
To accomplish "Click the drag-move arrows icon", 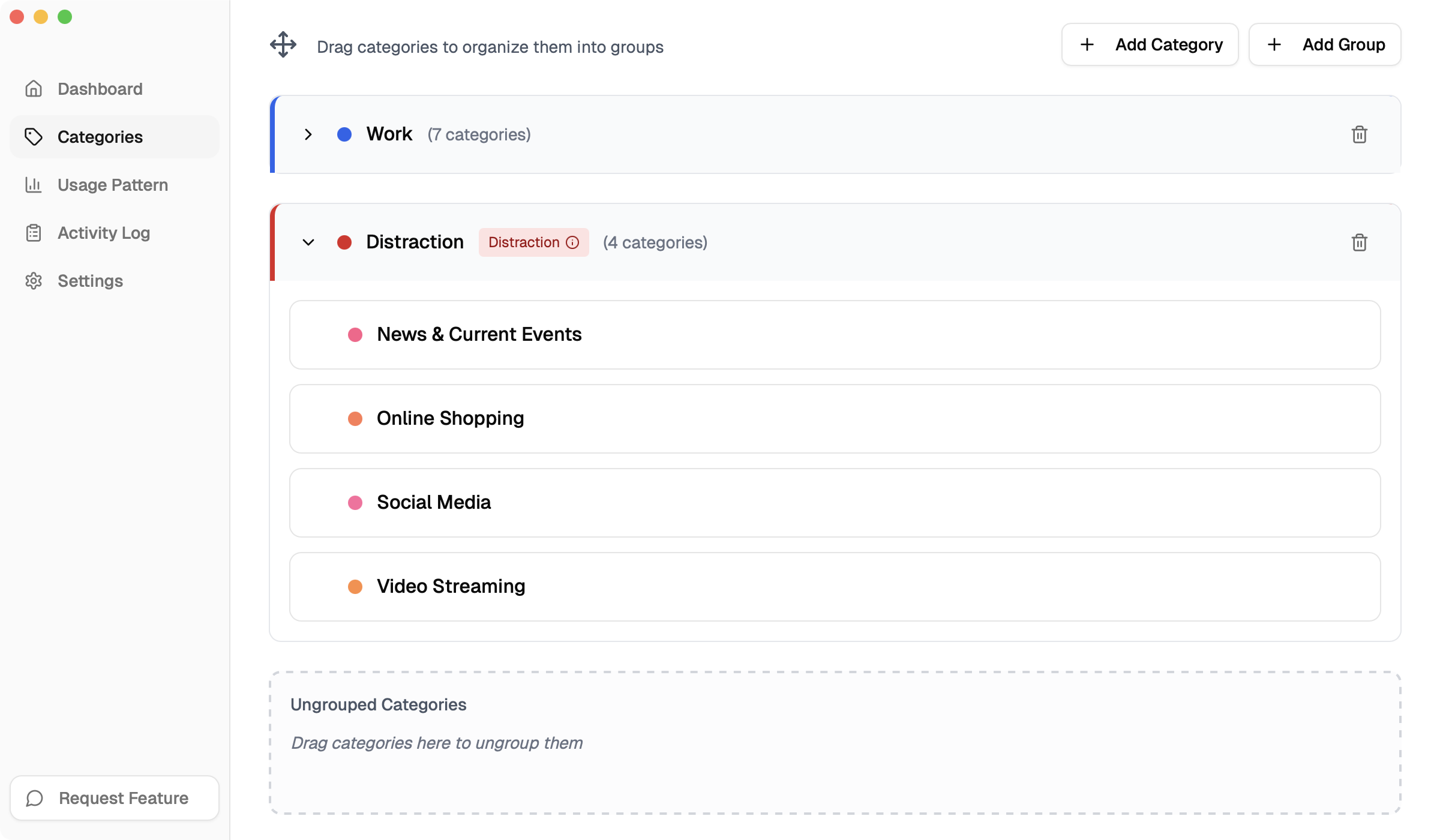I will 283,45.
